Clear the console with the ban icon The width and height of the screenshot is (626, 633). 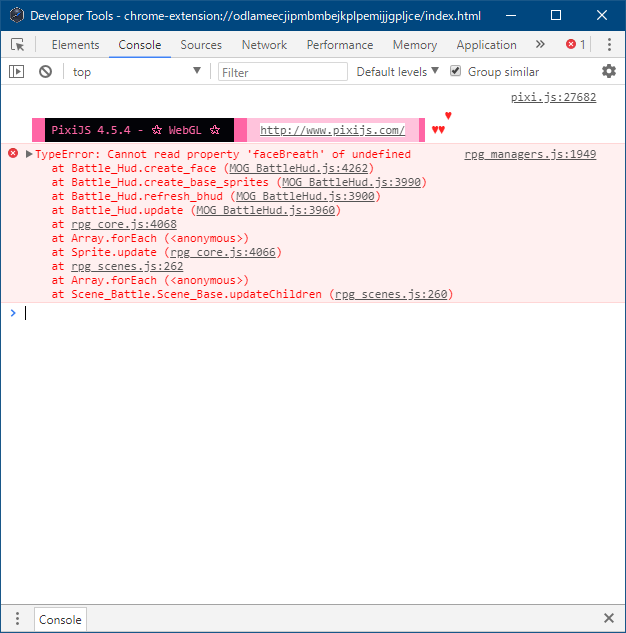(x=45, y=72)
